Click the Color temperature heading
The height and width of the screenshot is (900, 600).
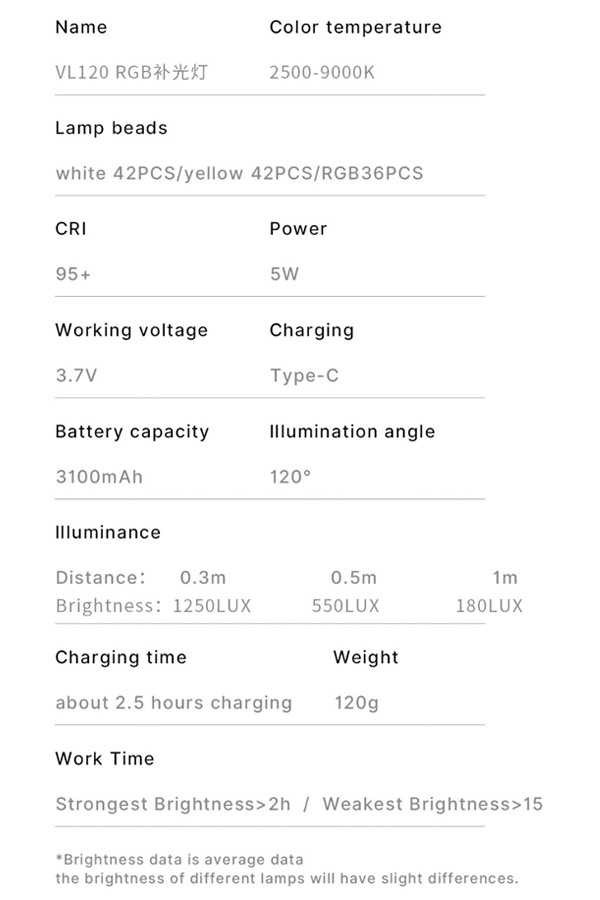tap(355, 27)
